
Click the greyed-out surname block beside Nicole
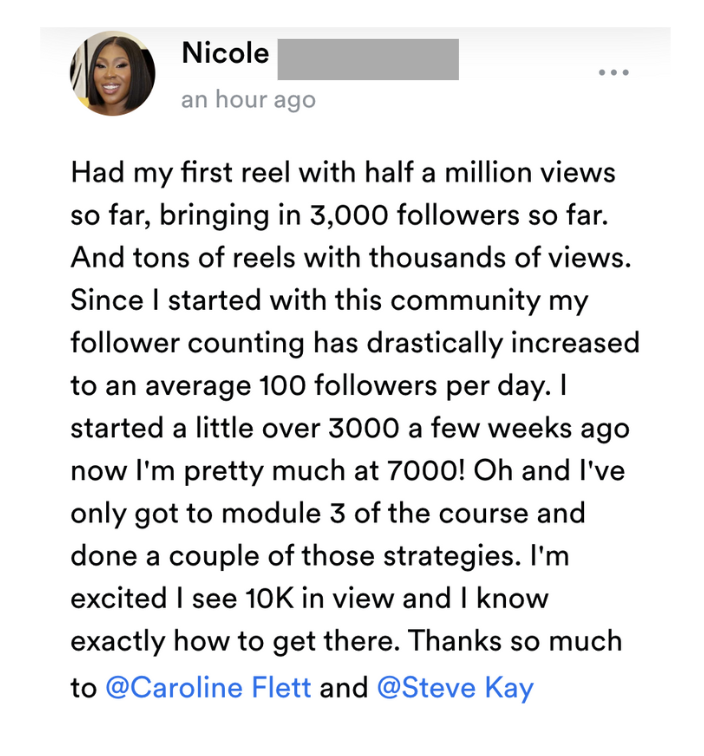click(367, 59)
